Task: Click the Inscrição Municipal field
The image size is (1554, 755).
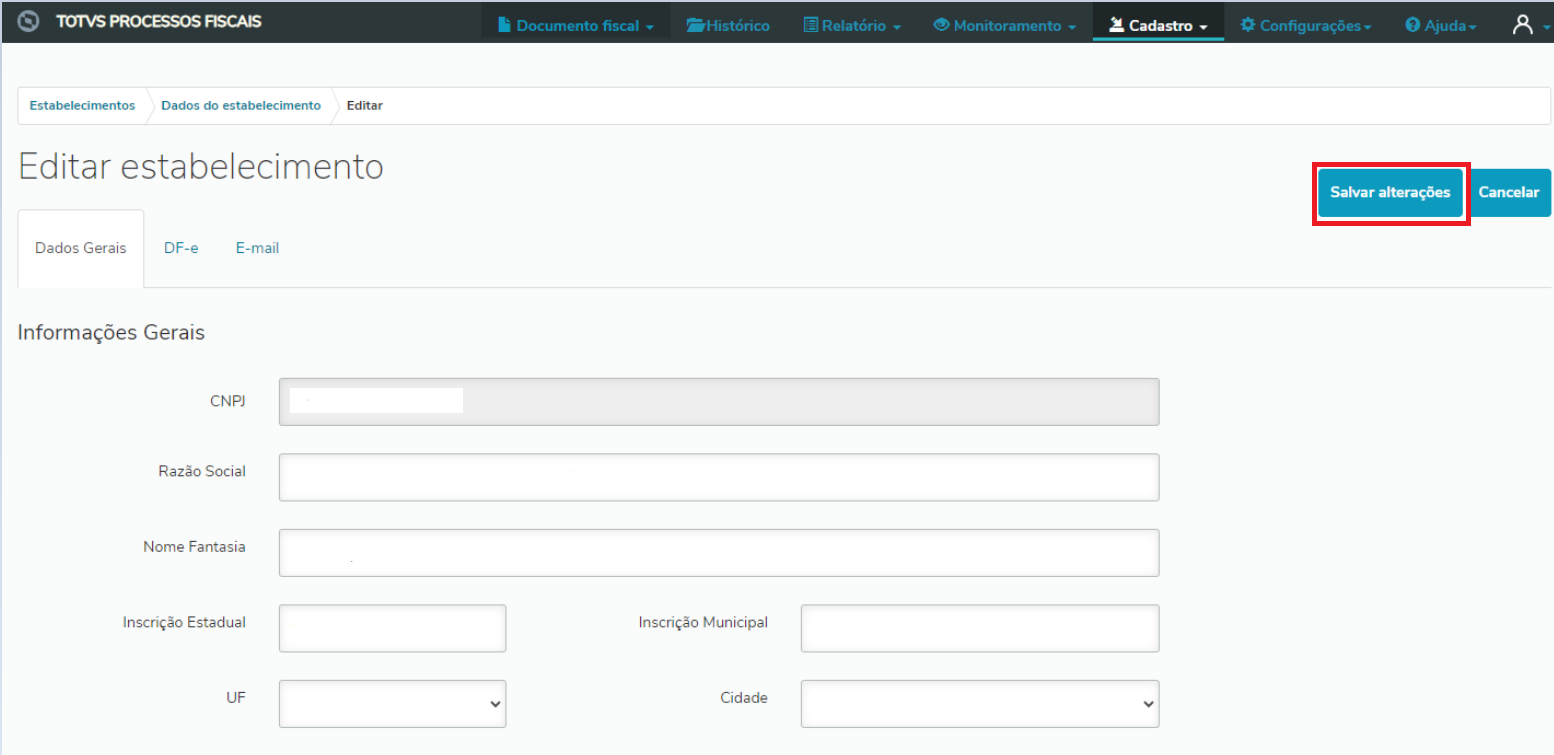Action: coord(980,628)
